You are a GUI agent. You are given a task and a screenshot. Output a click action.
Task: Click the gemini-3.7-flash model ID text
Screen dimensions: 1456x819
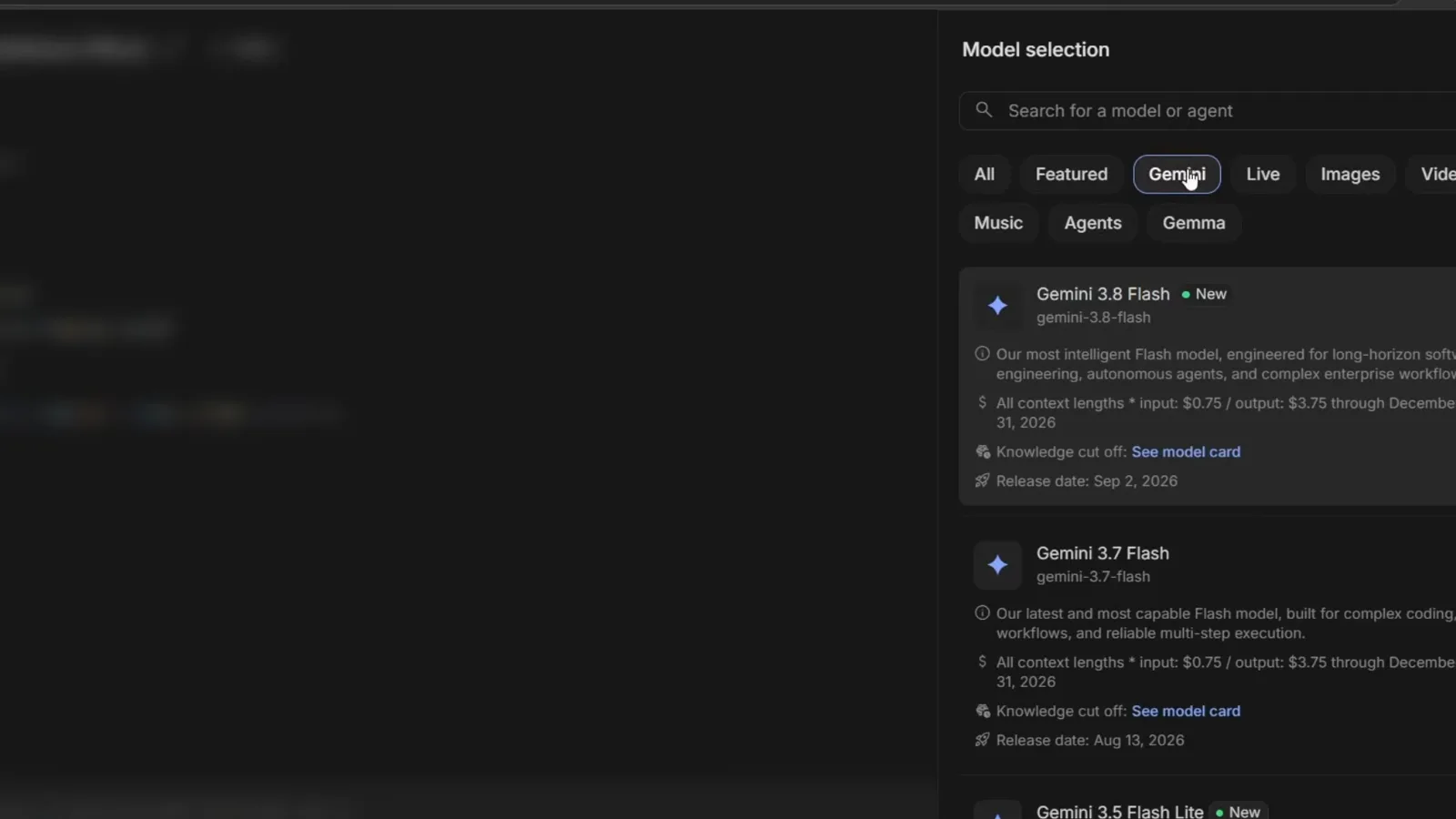pyautogui.click(x=1094, y=577)
